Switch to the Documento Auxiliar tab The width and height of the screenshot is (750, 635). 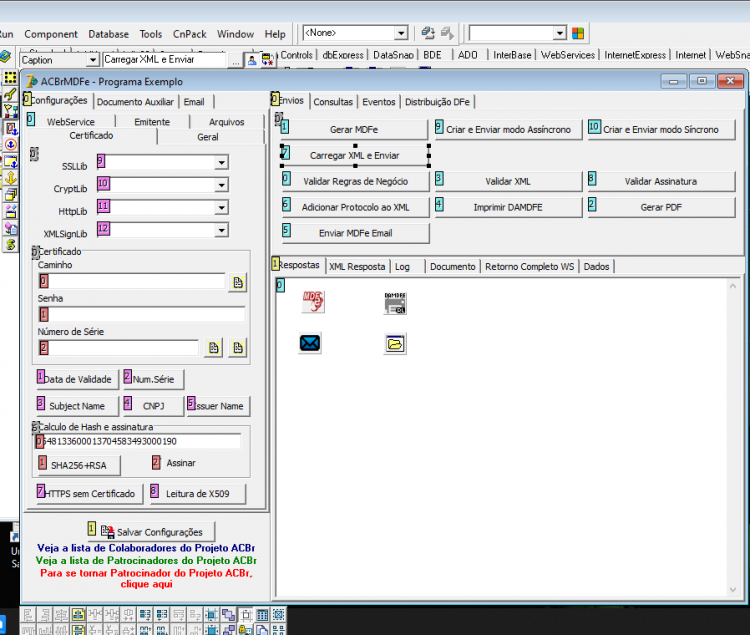tap(135, 102)
